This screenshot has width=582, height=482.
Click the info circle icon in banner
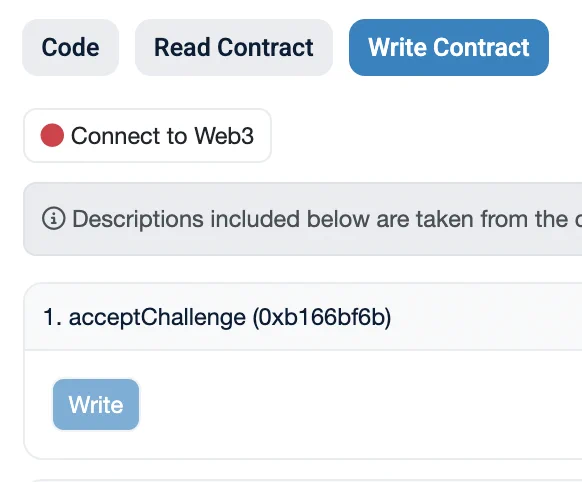53,219
